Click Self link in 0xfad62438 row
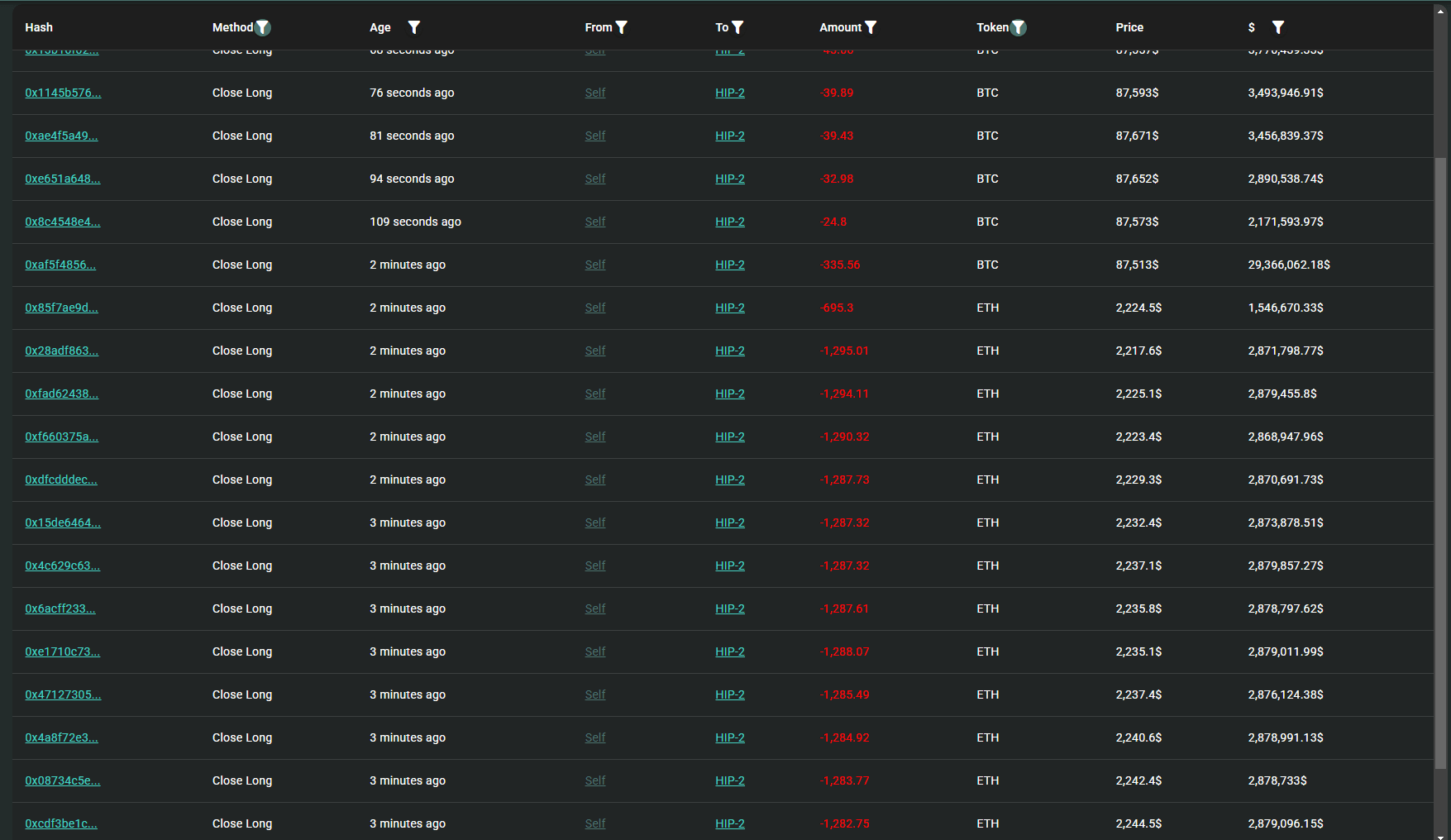 click(x=595, y=394)
